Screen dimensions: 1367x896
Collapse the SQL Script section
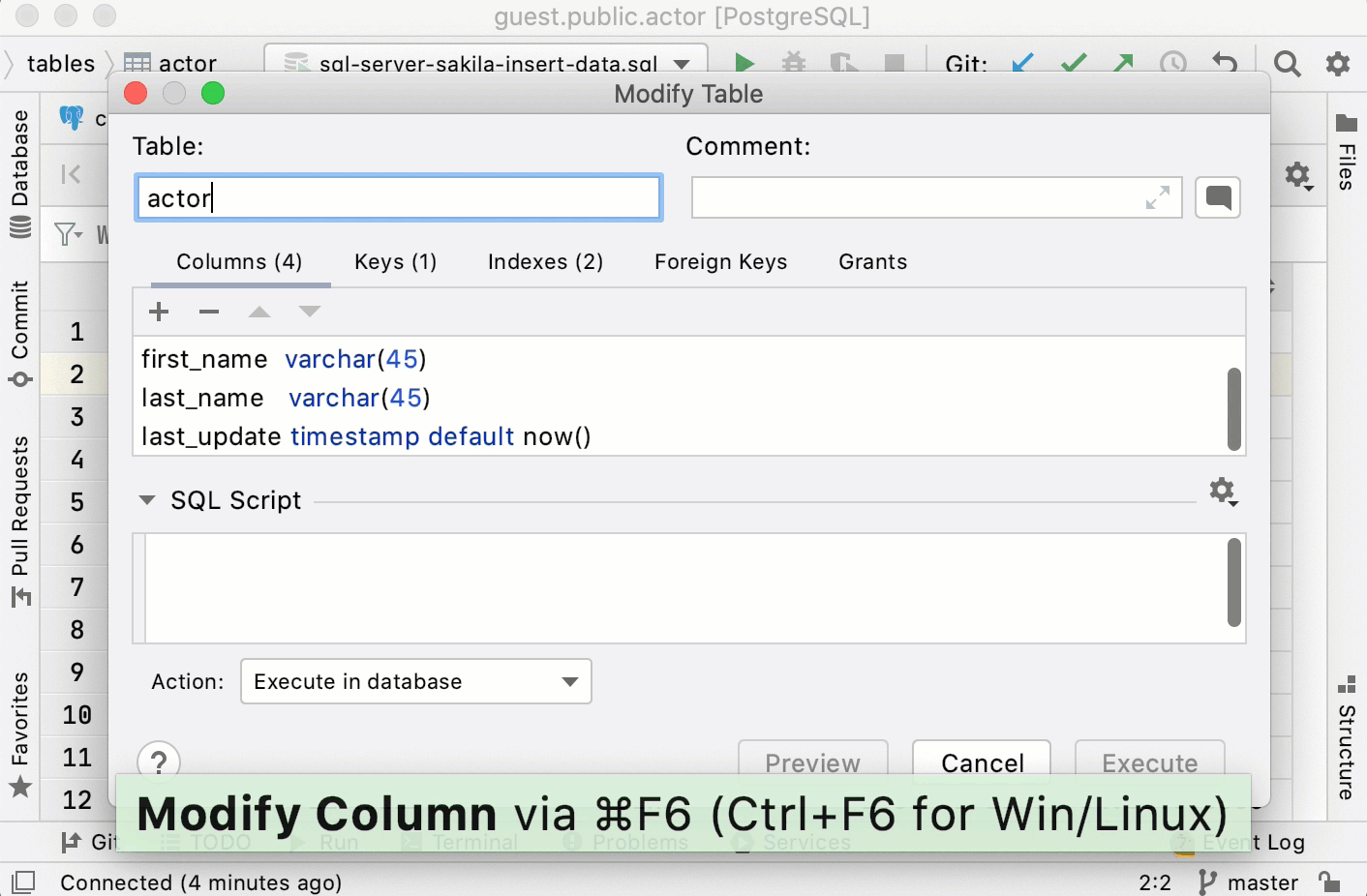[147, 500]
